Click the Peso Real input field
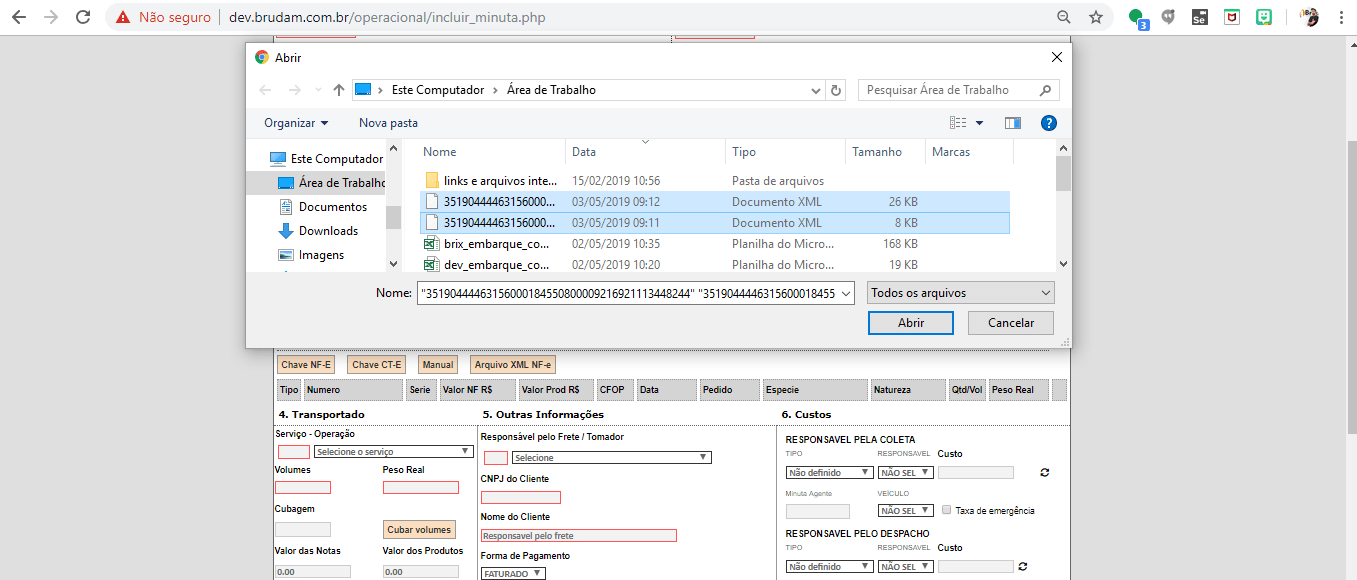The image size is (1357, 580). (x=421, y=487)
